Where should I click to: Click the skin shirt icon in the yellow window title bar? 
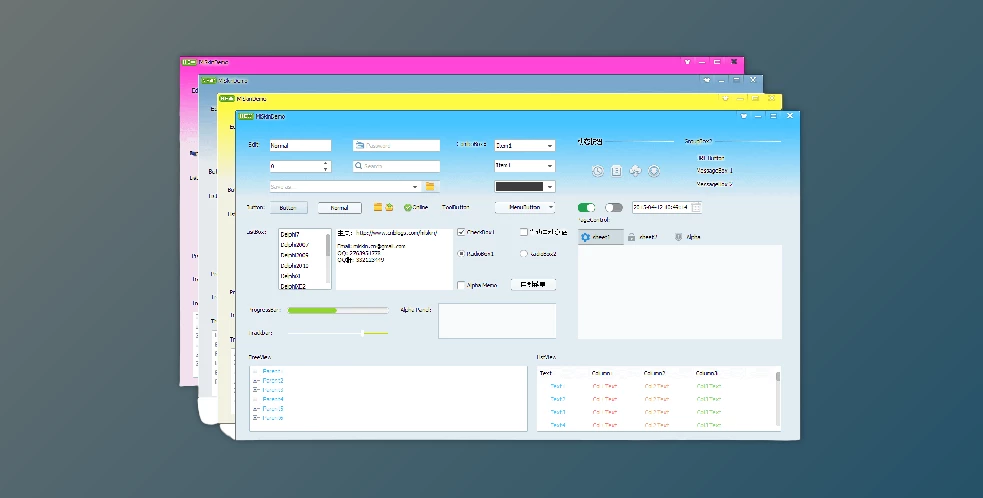pyautogui.click(x=725, y=98)
